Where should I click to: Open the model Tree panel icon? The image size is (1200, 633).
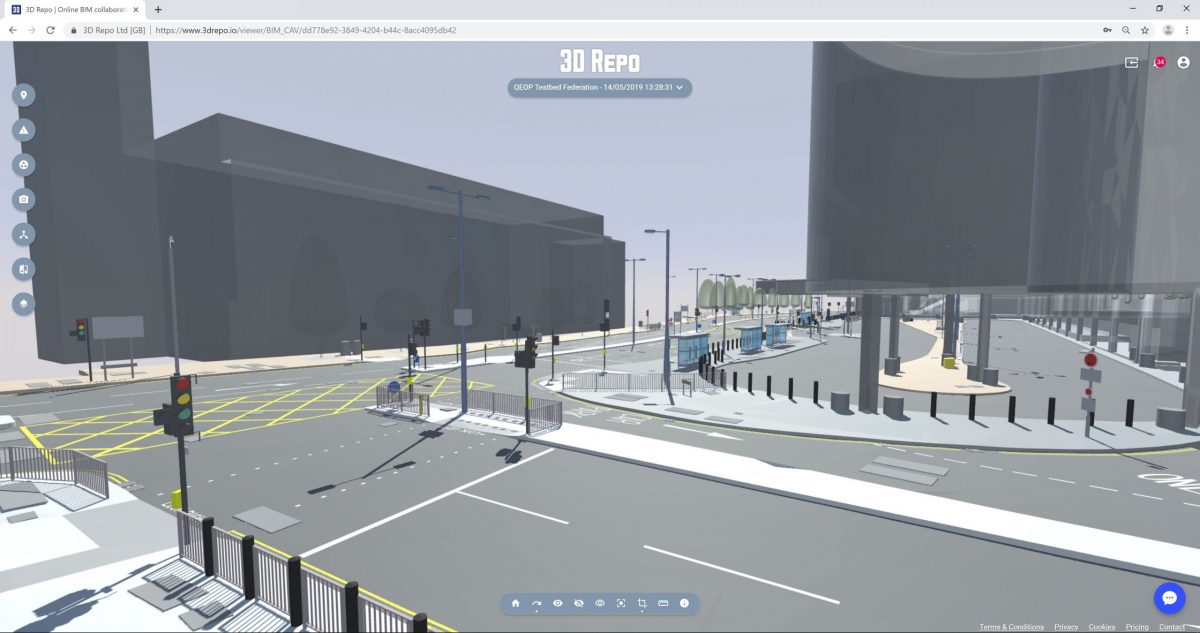click(24, 234)
